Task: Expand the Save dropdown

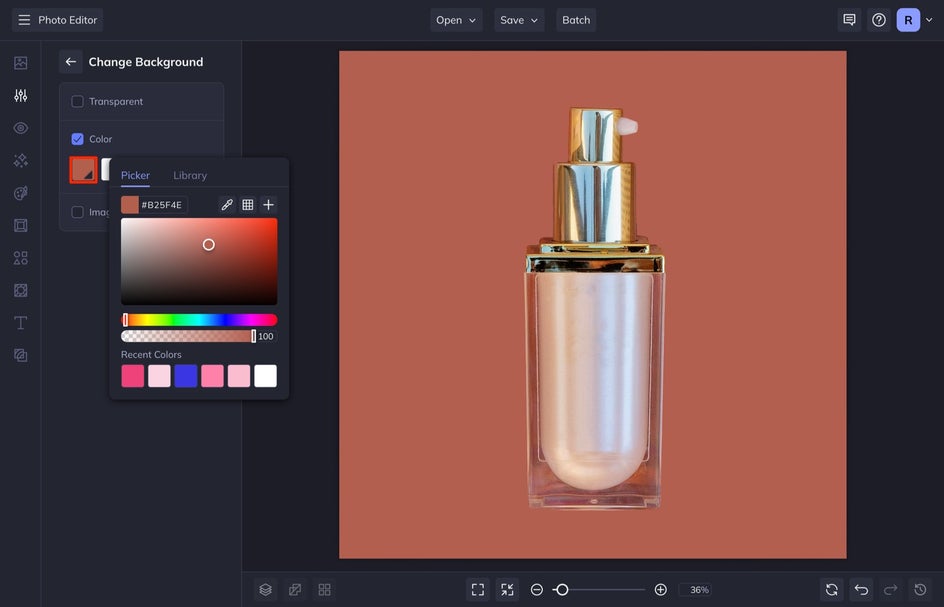Action: [519, 20]
